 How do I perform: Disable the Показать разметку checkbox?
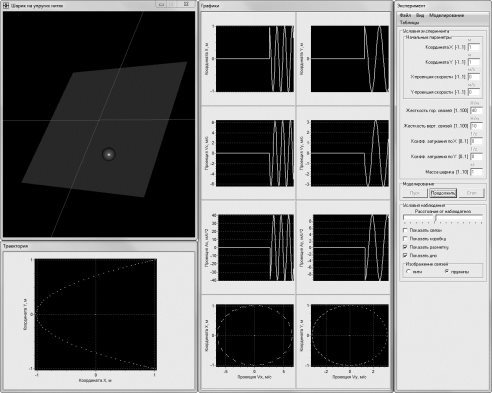pyautogui.click(x=405, y=247)
